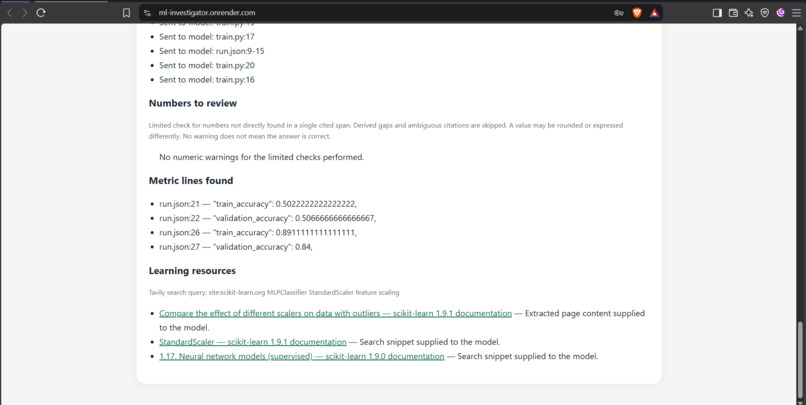The image size is (806, 405).
Task: Reload the page with refresh icon
Action: click(41, 13)
